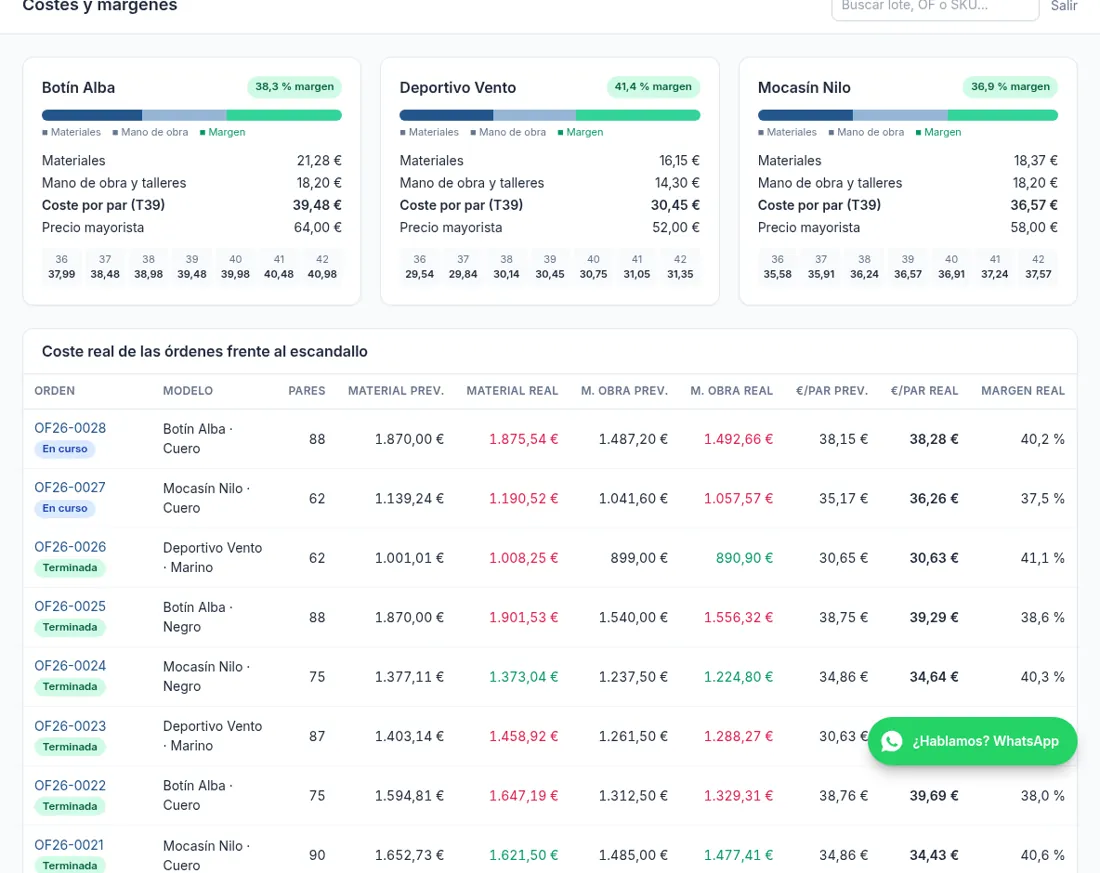Click the '41,4 % margen' badge on Deportivo Vento

pyautogui.click(x=653, y=87)
